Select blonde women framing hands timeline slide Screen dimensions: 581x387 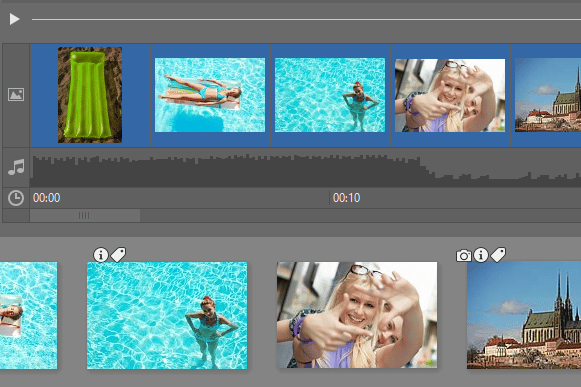pyautogui.click(x=450, y=95)
